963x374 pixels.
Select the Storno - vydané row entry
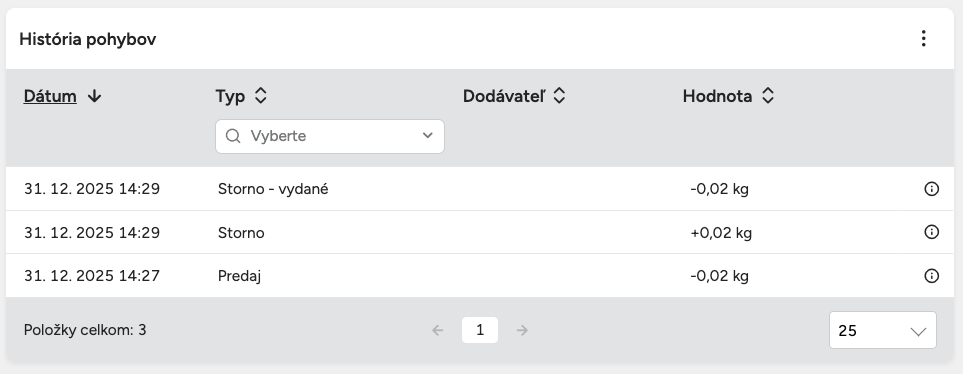(x=480, y=189)
